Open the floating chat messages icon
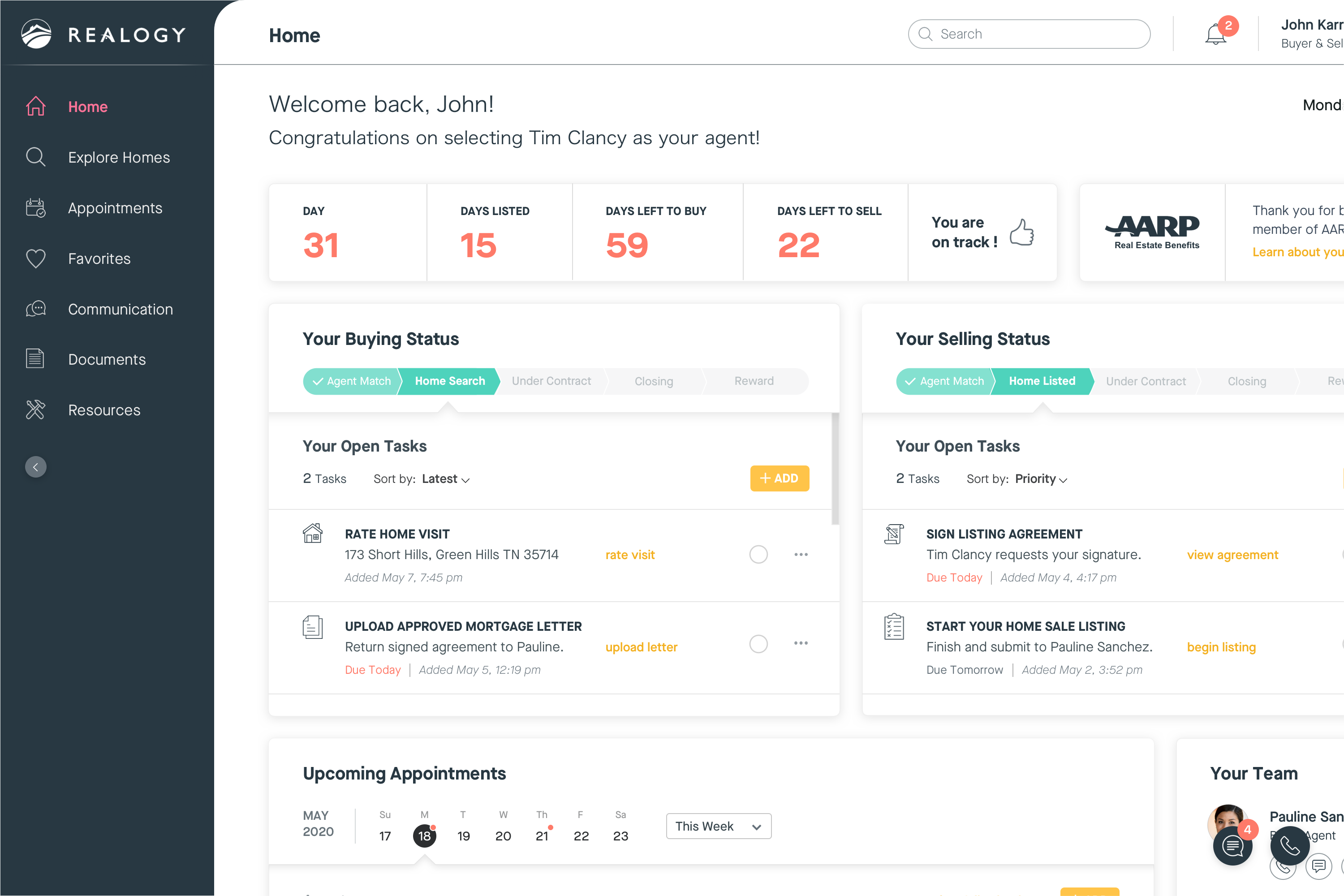This screenshot has width=1344, height=896. click(x=1232, y=846)
